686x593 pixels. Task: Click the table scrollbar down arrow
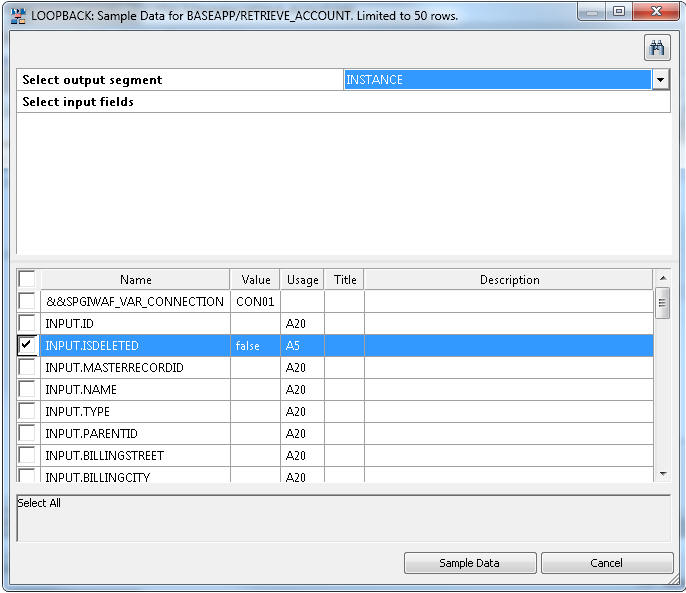click(x=663, y=474)
